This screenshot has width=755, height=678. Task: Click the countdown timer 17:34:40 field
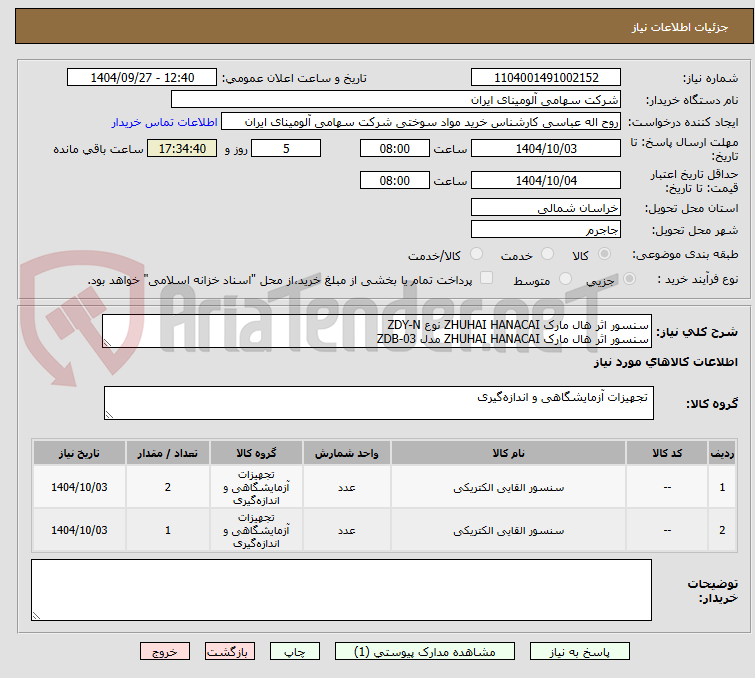(182, 148)
